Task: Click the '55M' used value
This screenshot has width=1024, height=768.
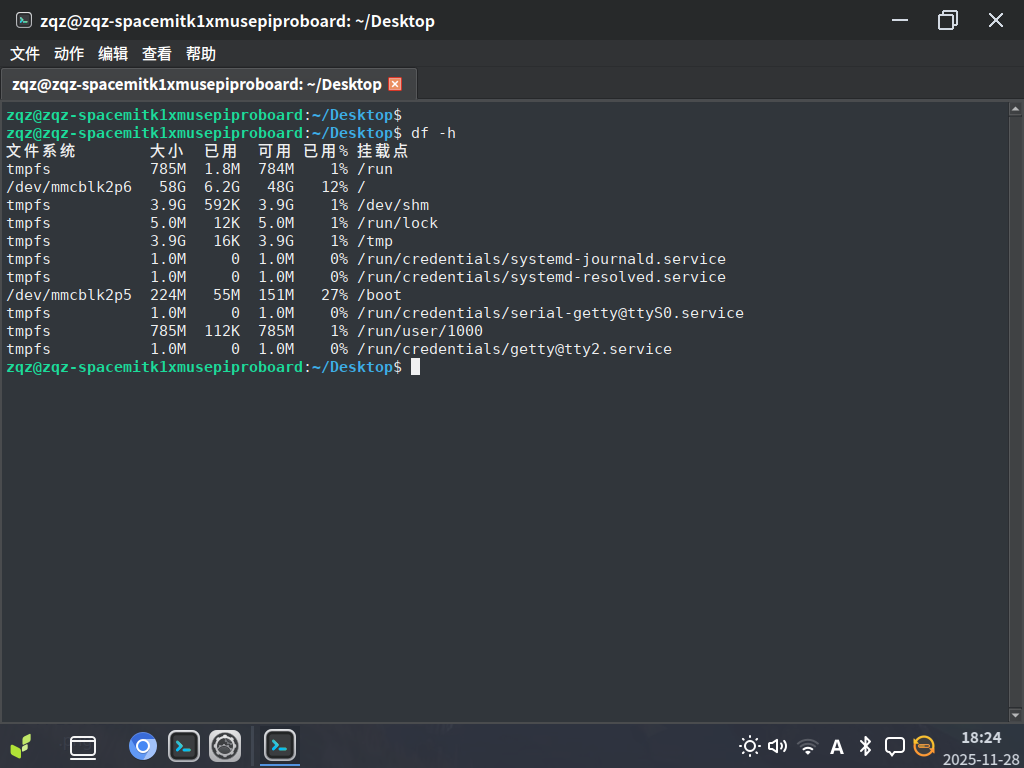Action: pyautogui.click(x=227, y=295)
